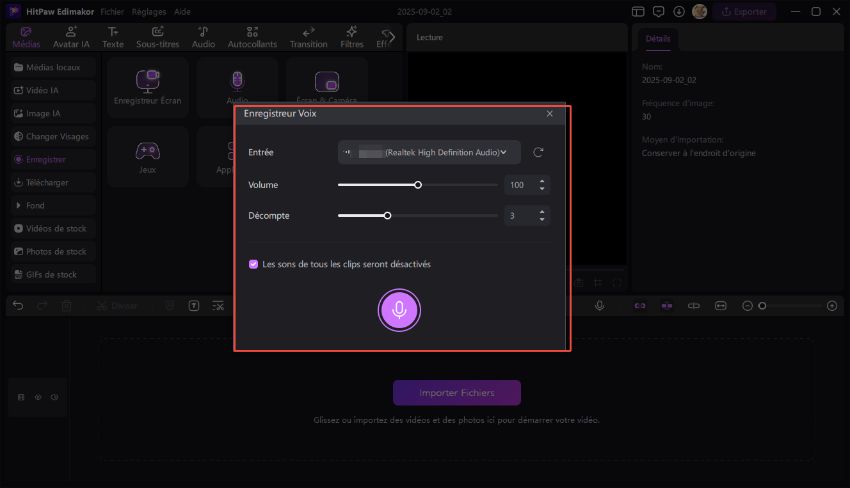Click the Diviser split tool
The image size is (850, 488).
pyautogui.click(x=117, y=306)
